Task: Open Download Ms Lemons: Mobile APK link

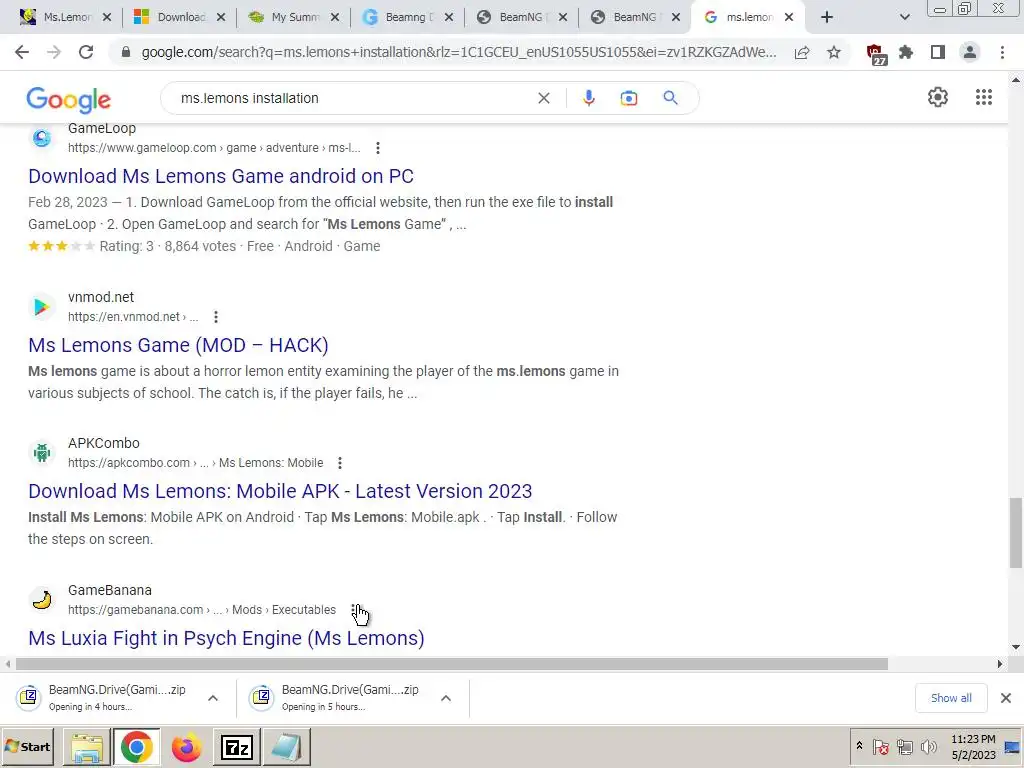Action: click(280, 491)
